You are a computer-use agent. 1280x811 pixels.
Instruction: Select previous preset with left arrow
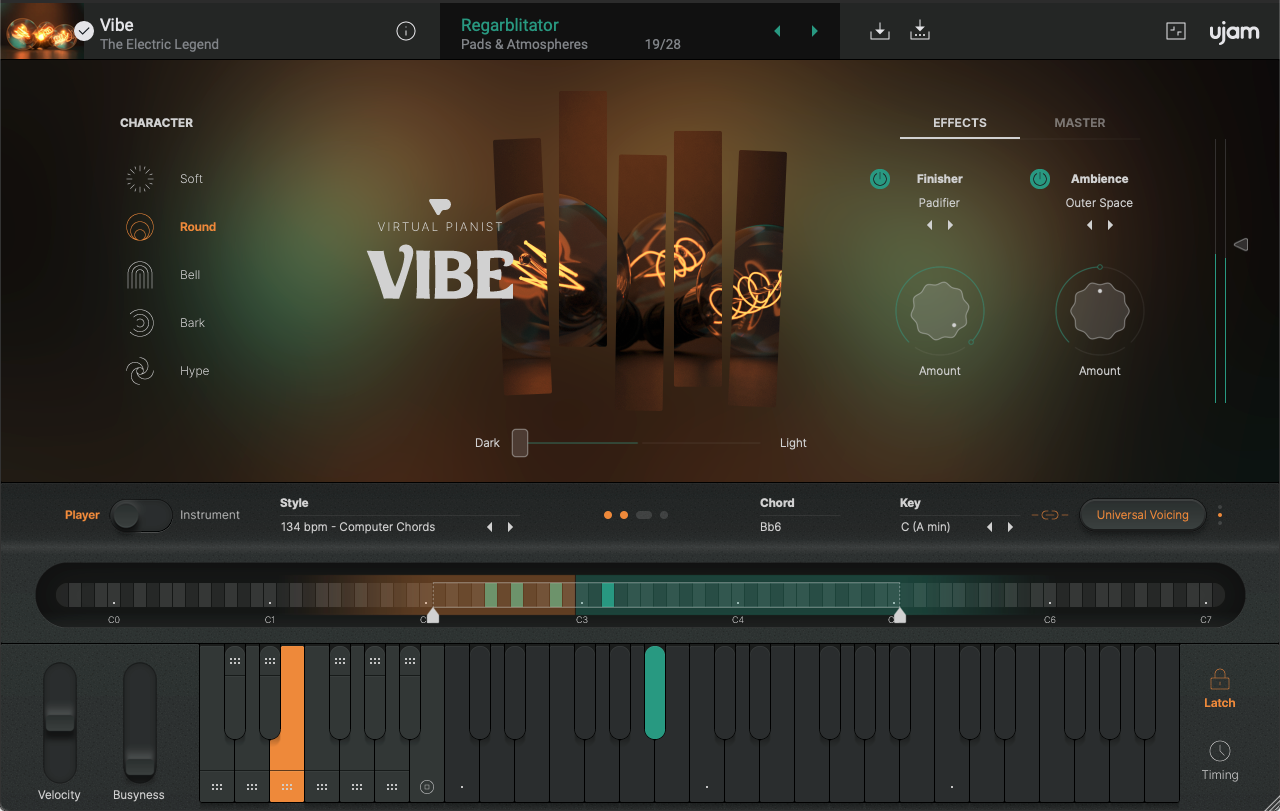777,31
